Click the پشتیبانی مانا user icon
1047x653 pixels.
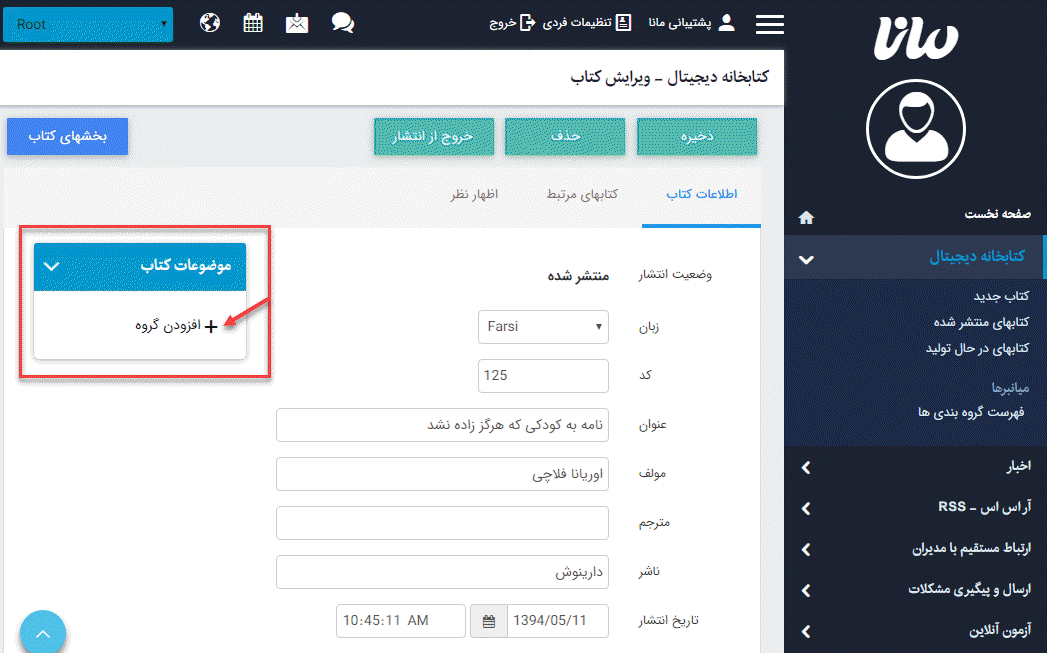(726, 21)
